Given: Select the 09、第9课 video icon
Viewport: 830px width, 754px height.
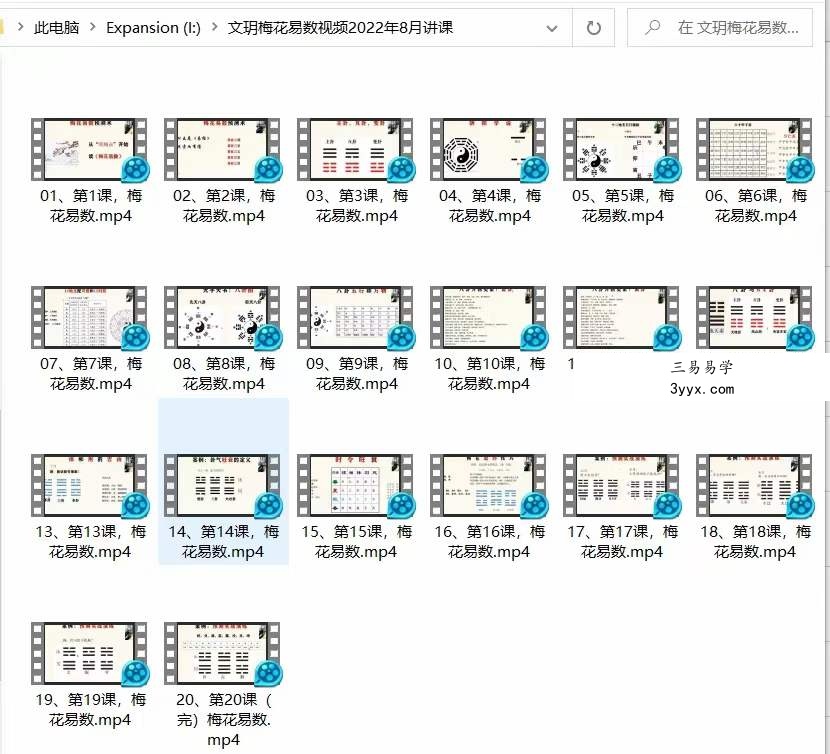Looking at the screenshot, I should (355, 317).
